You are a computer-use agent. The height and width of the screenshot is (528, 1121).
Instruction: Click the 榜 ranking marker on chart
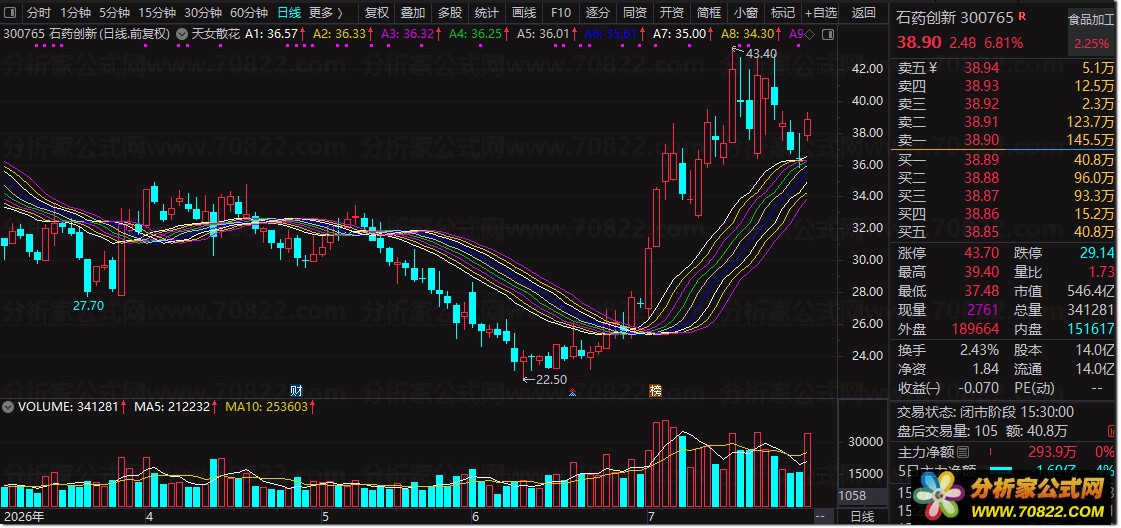[x=655, y=391]
